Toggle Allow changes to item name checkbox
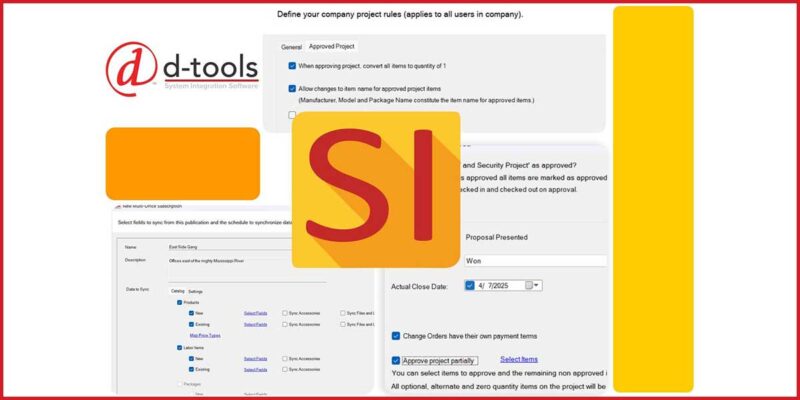 pos(292,88)
